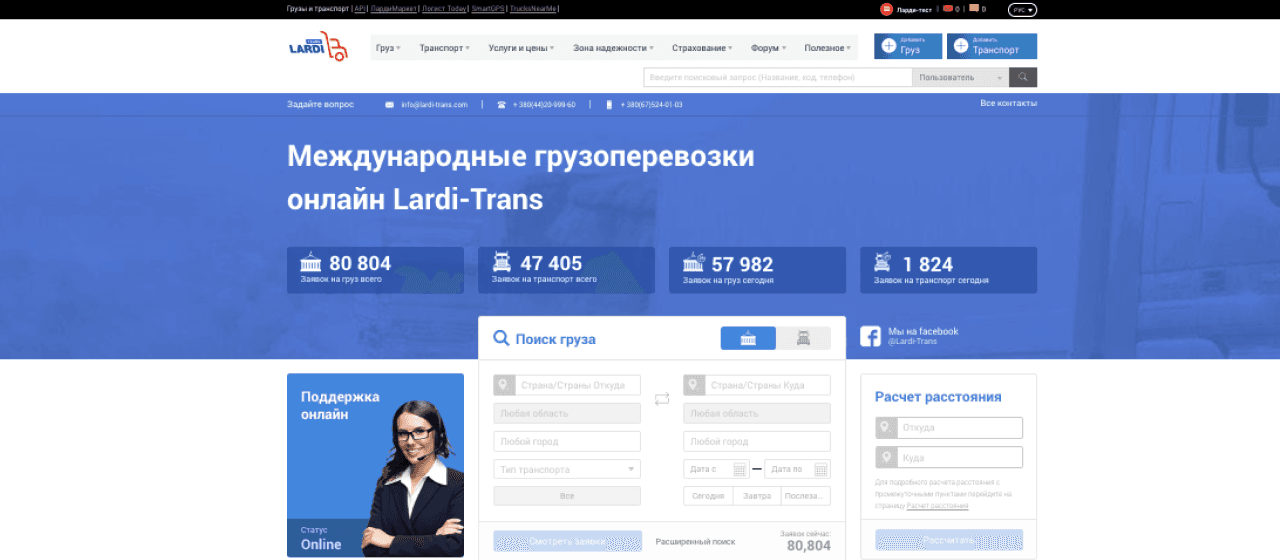Click the Facebook icon
Image resolution: width=1280 pixels, height=560 pixels.
pyautogui.click(x=870, y=336)
